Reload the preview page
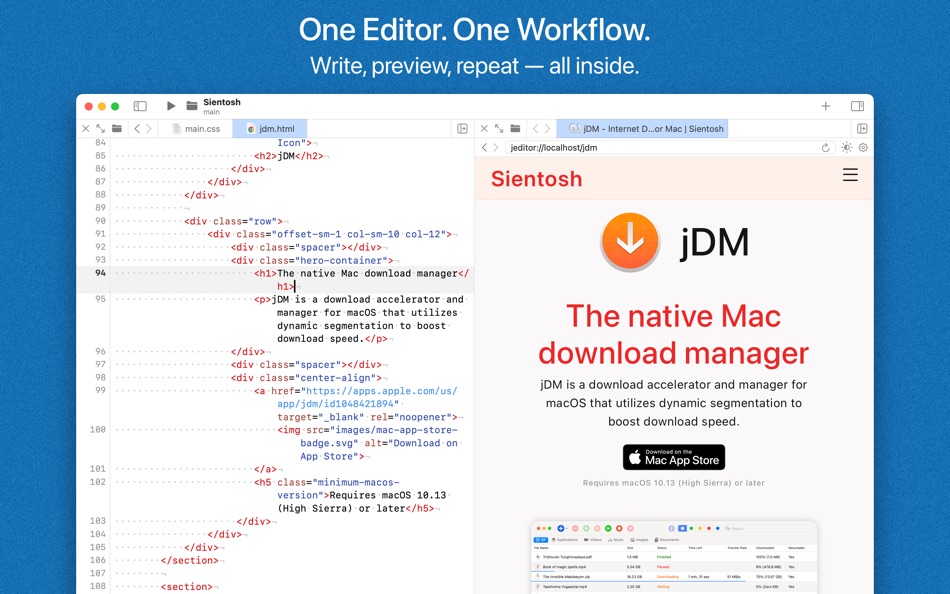This screenshot has height=594, width=950. click(825, 147)
